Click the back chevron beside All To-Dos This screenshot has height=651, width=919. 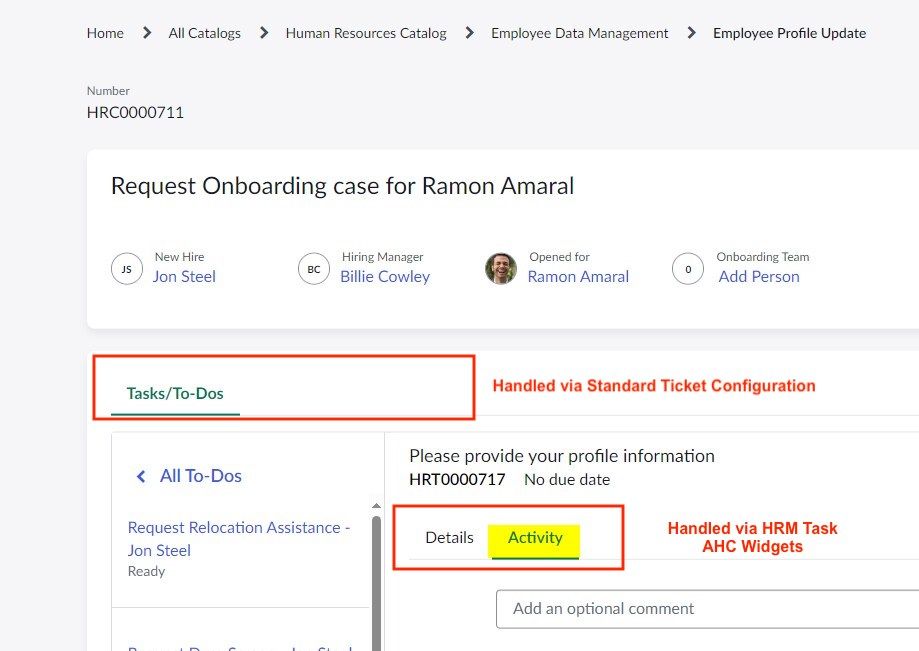[141, 476]
